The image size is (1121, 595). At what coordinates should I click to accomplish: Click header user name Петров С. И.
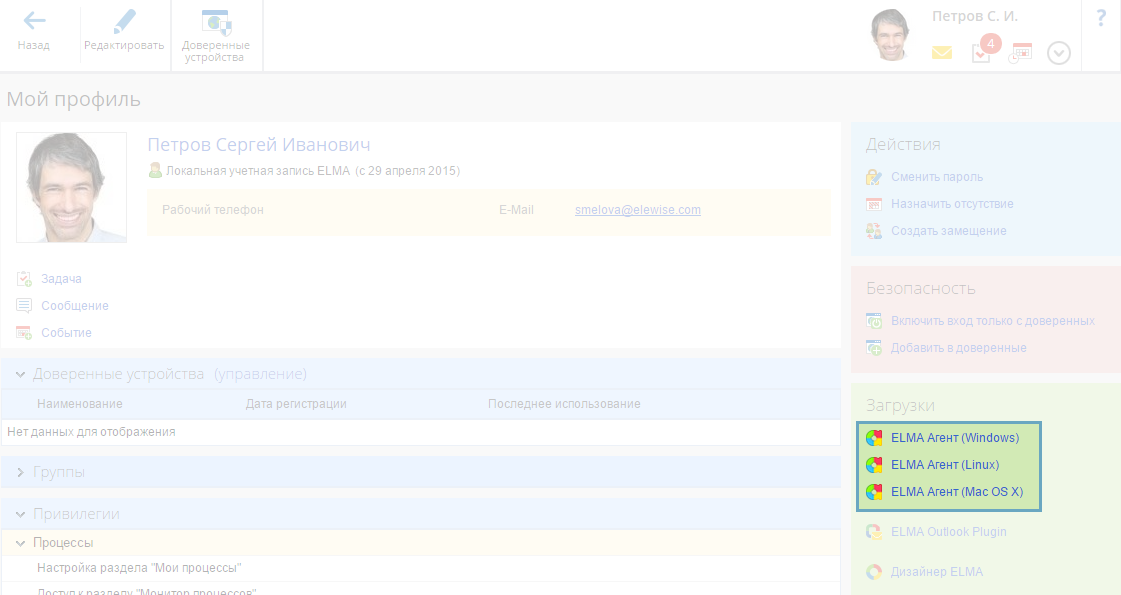974,16
